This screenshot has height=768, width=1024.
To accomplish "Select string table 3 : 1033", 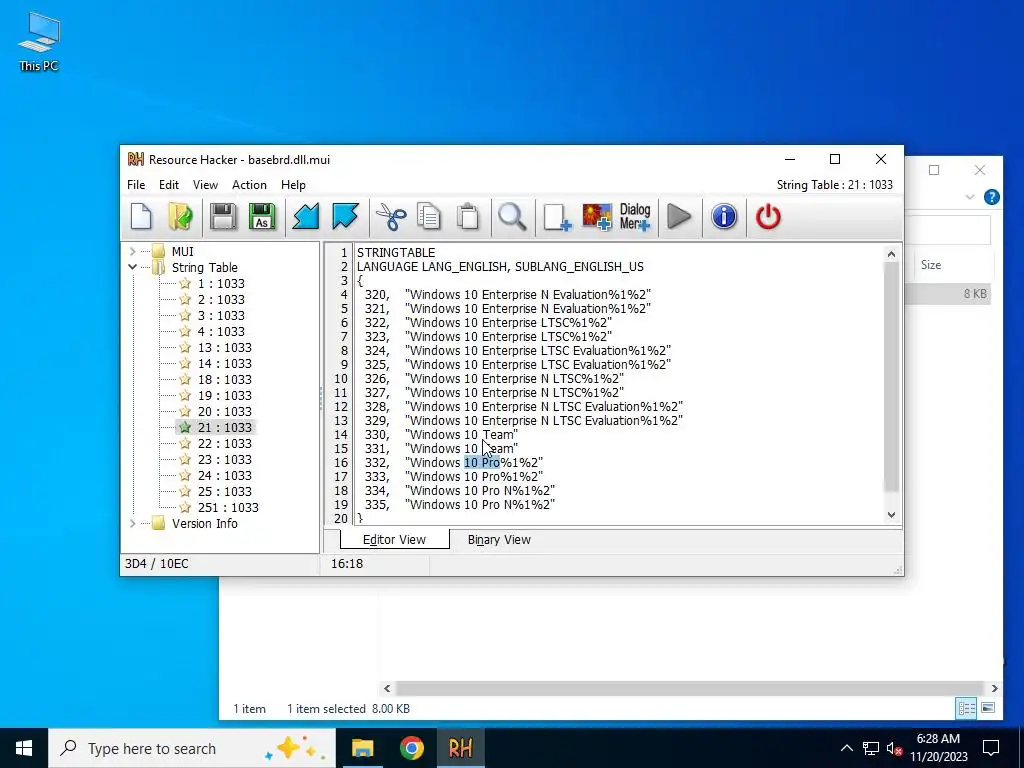I will point(221,315).
